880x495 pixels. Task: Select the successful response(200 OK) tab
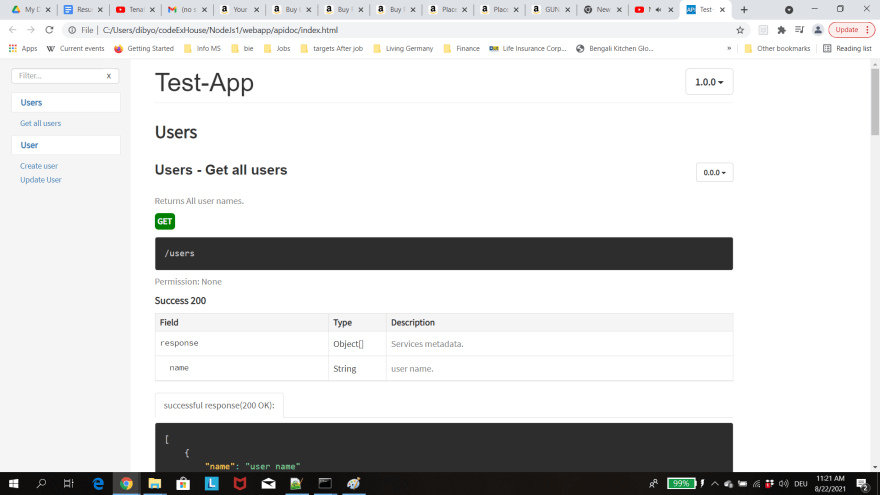[219, 405]
